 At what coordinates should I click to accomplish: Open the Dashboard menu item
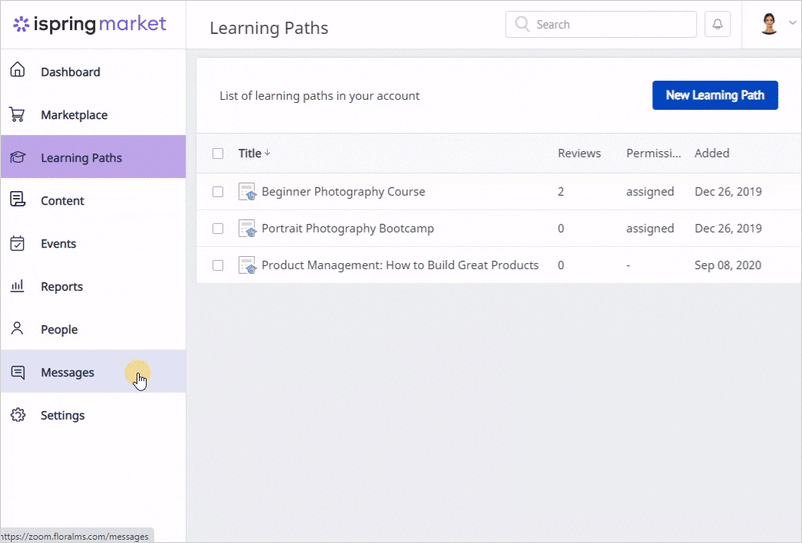point(93,72)
